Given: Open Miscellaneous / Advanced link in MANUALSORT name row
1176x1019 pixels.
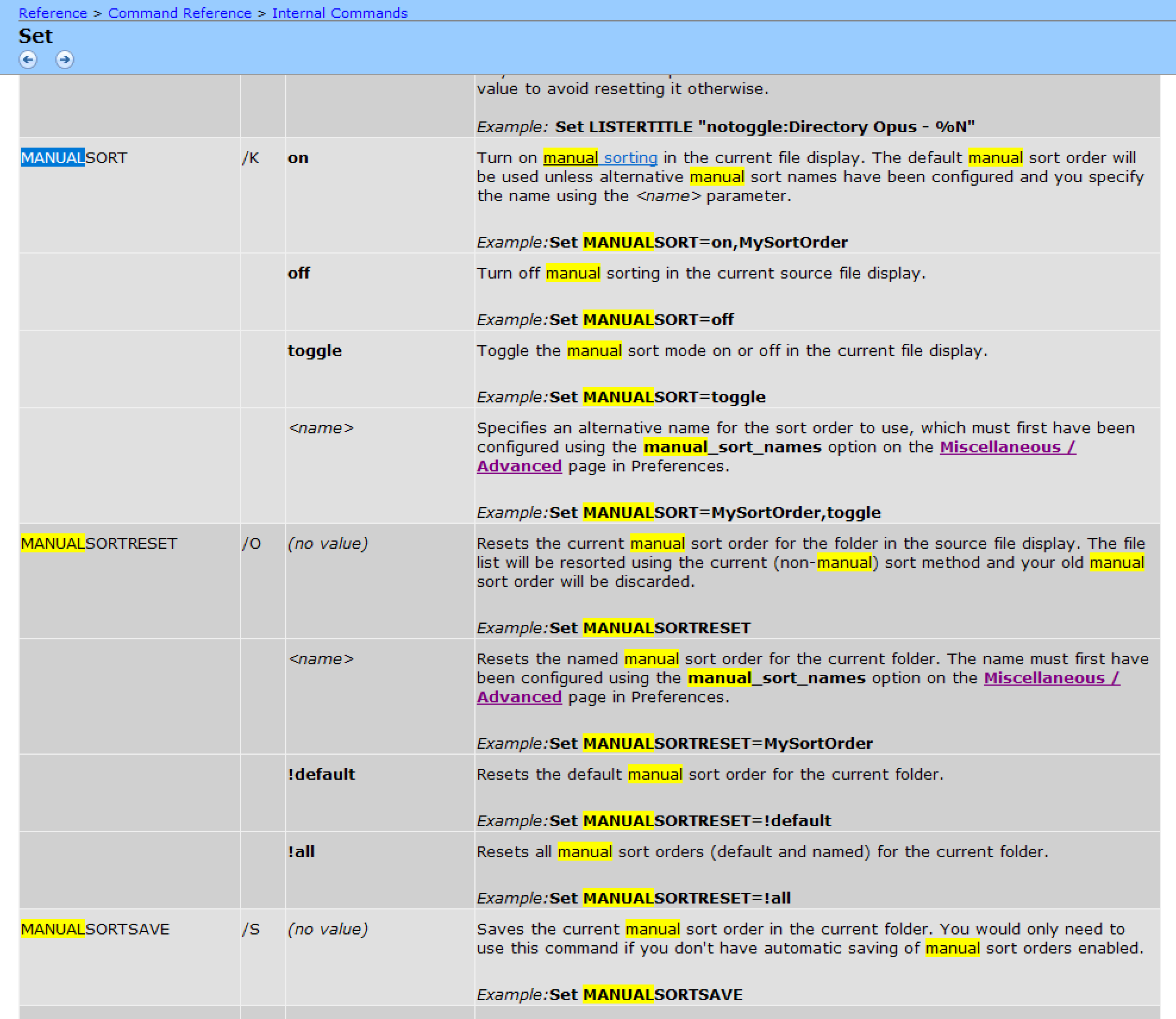Looking at the screenshot, I should coord(1008,447).
